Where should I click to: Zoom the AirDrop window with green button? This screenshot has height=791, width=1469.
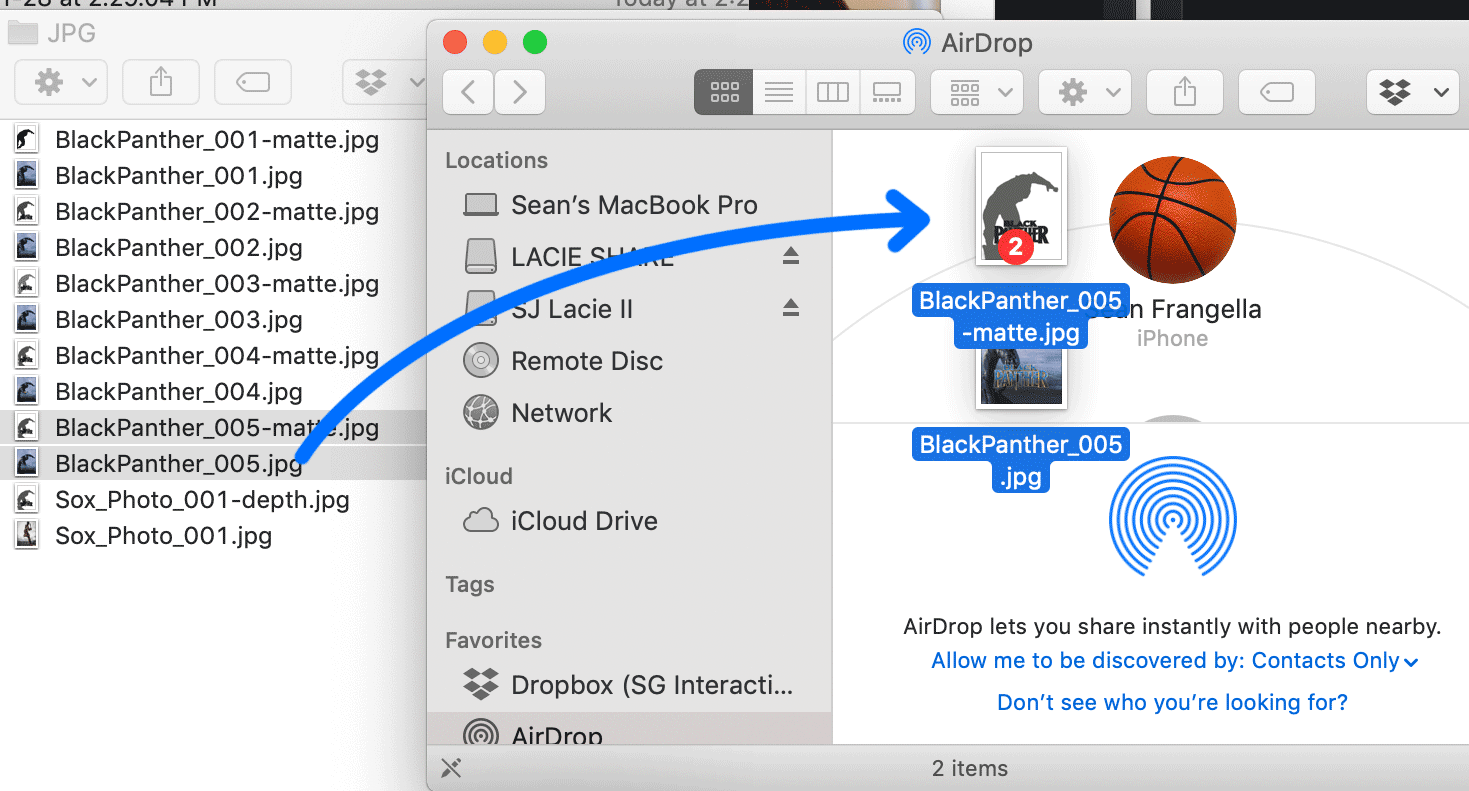(535, 42)
